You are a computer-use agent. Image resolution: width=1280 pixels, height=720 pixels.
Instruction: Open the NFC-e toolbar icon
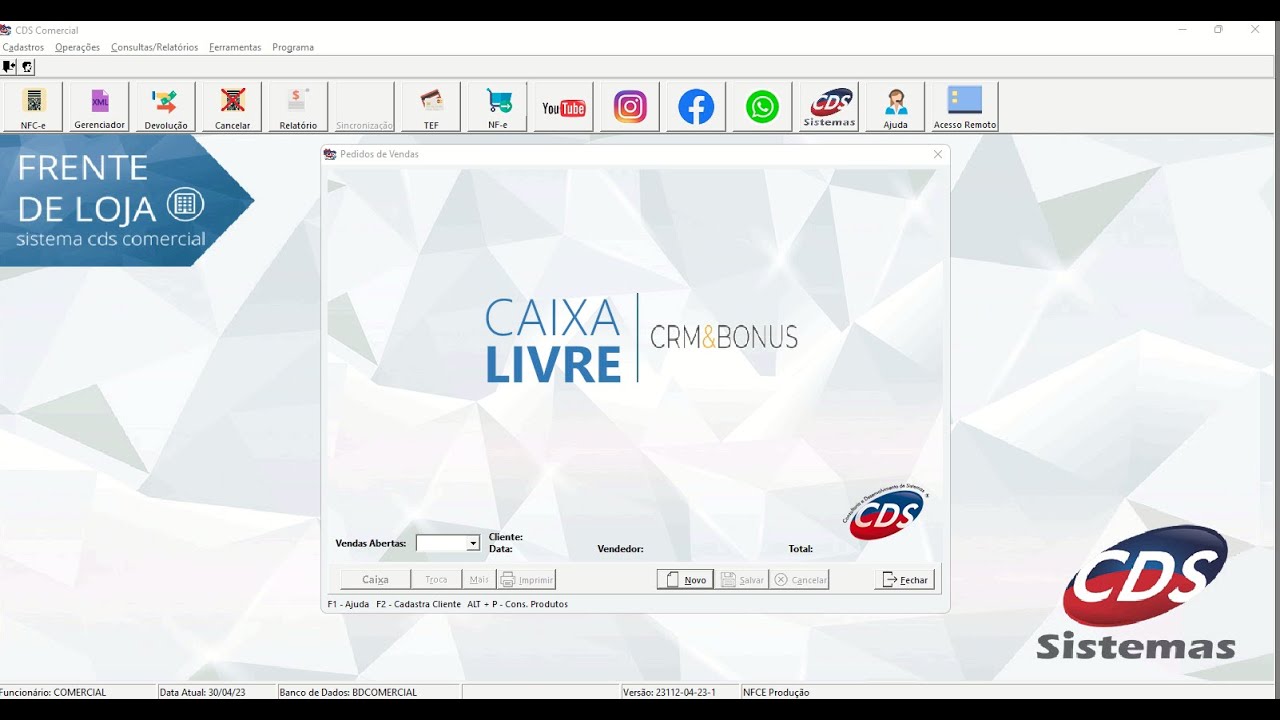coord(33,107)
